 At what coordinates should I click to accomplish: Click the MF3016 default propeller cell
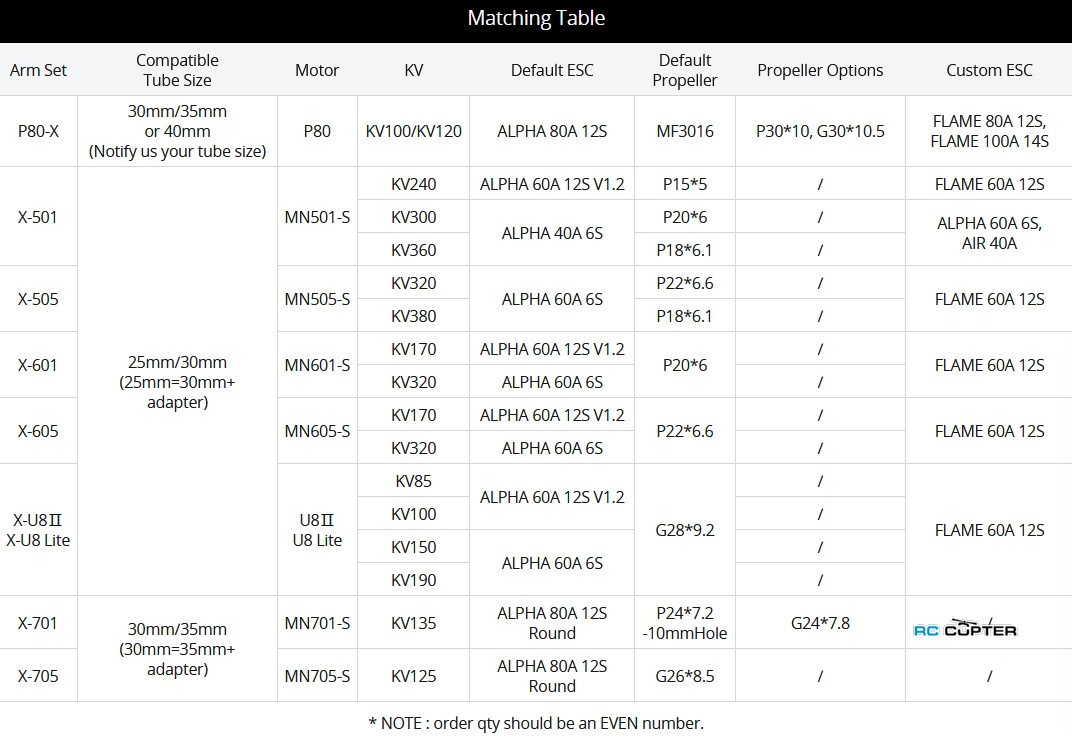pyautogui.click(x=684, y=131)
